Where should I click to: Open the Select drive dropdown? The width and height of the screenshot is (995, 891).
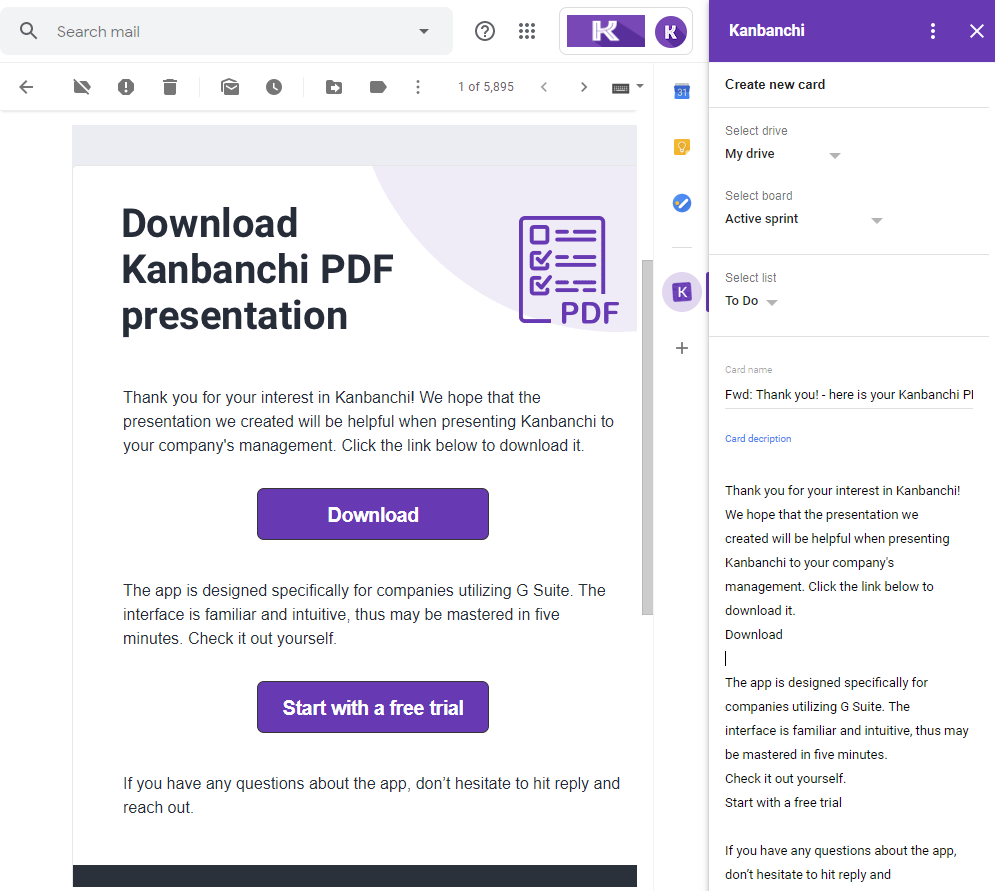[783, 154]
